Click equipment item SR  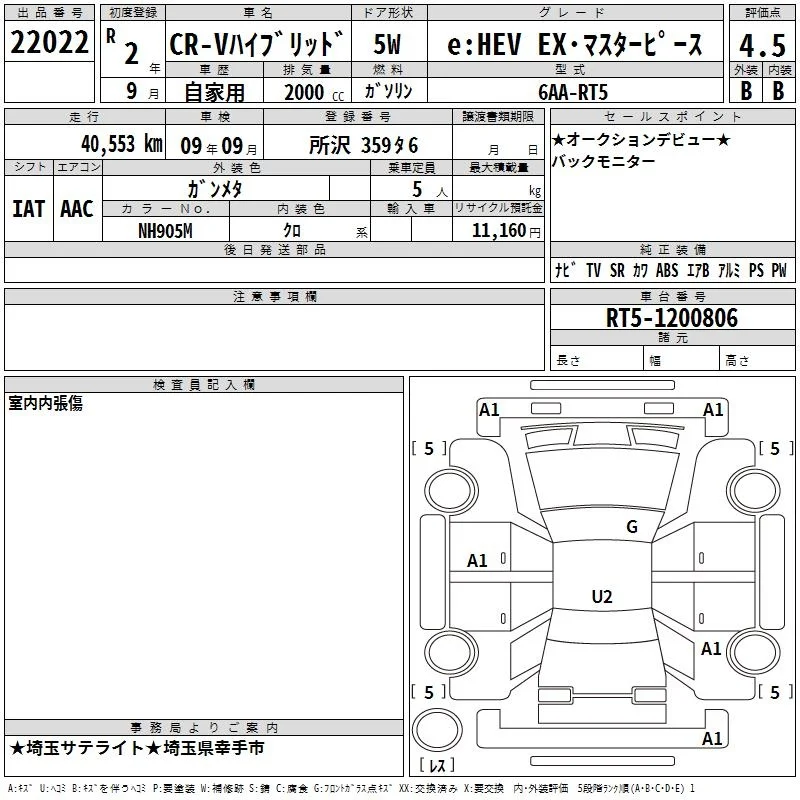click(617, 270)
